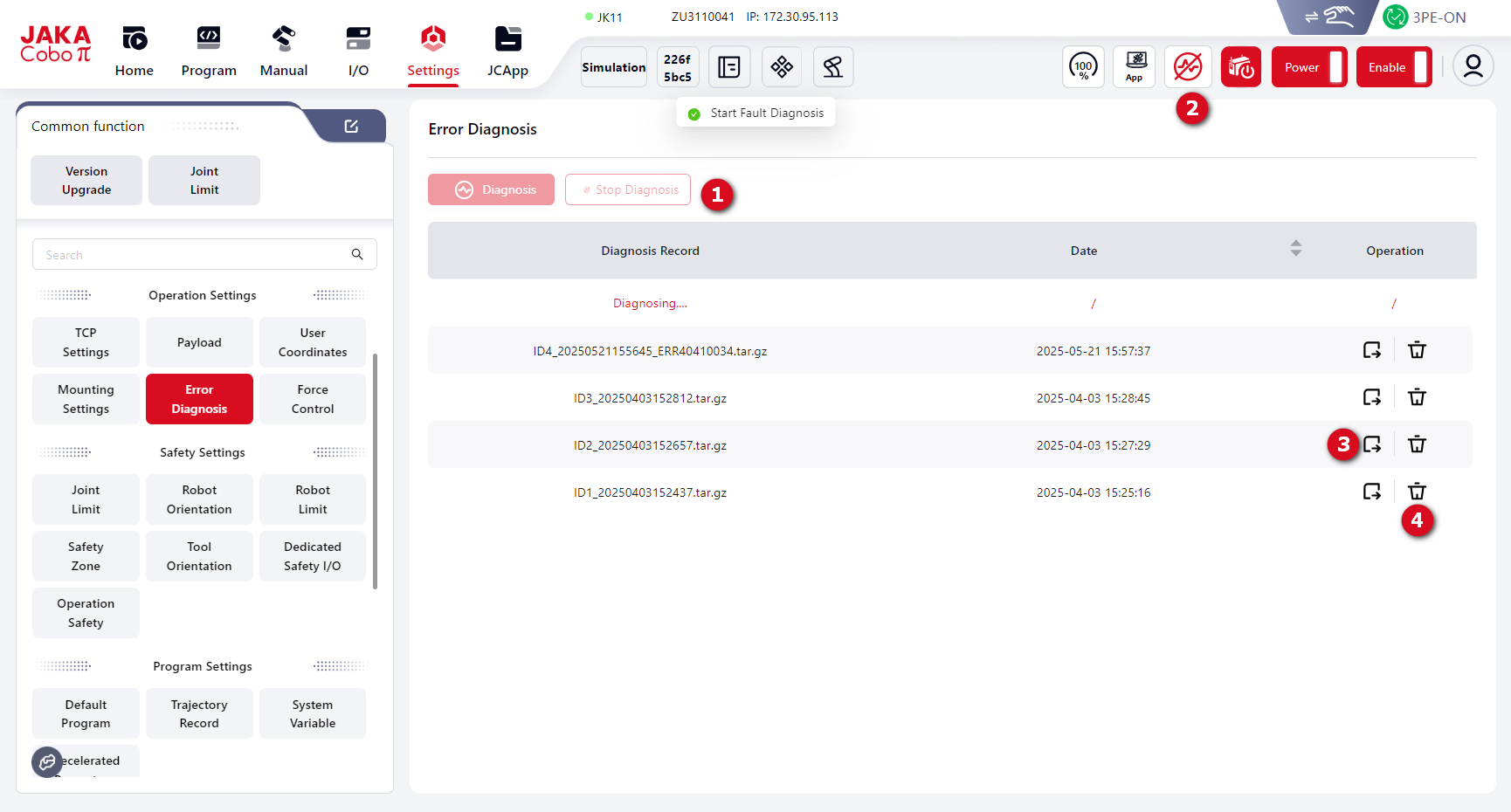Click the 100% speed ratio icon

click(x=1083, y=66)
